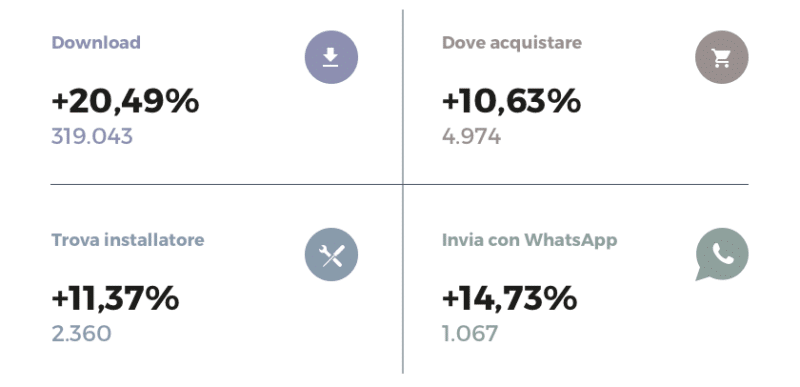The image size is (800, 387).
Task: Click the percent sign in +20,49%
Action: tap(183, 101)
